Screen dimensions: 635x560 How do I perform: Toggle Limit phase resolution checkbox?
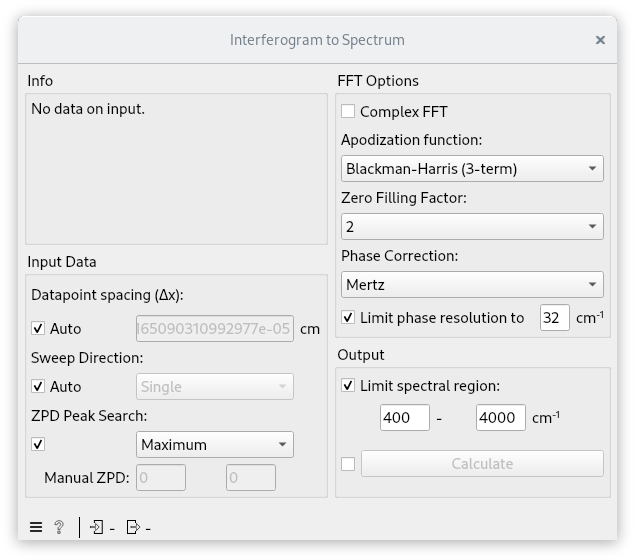coord(348,317)
